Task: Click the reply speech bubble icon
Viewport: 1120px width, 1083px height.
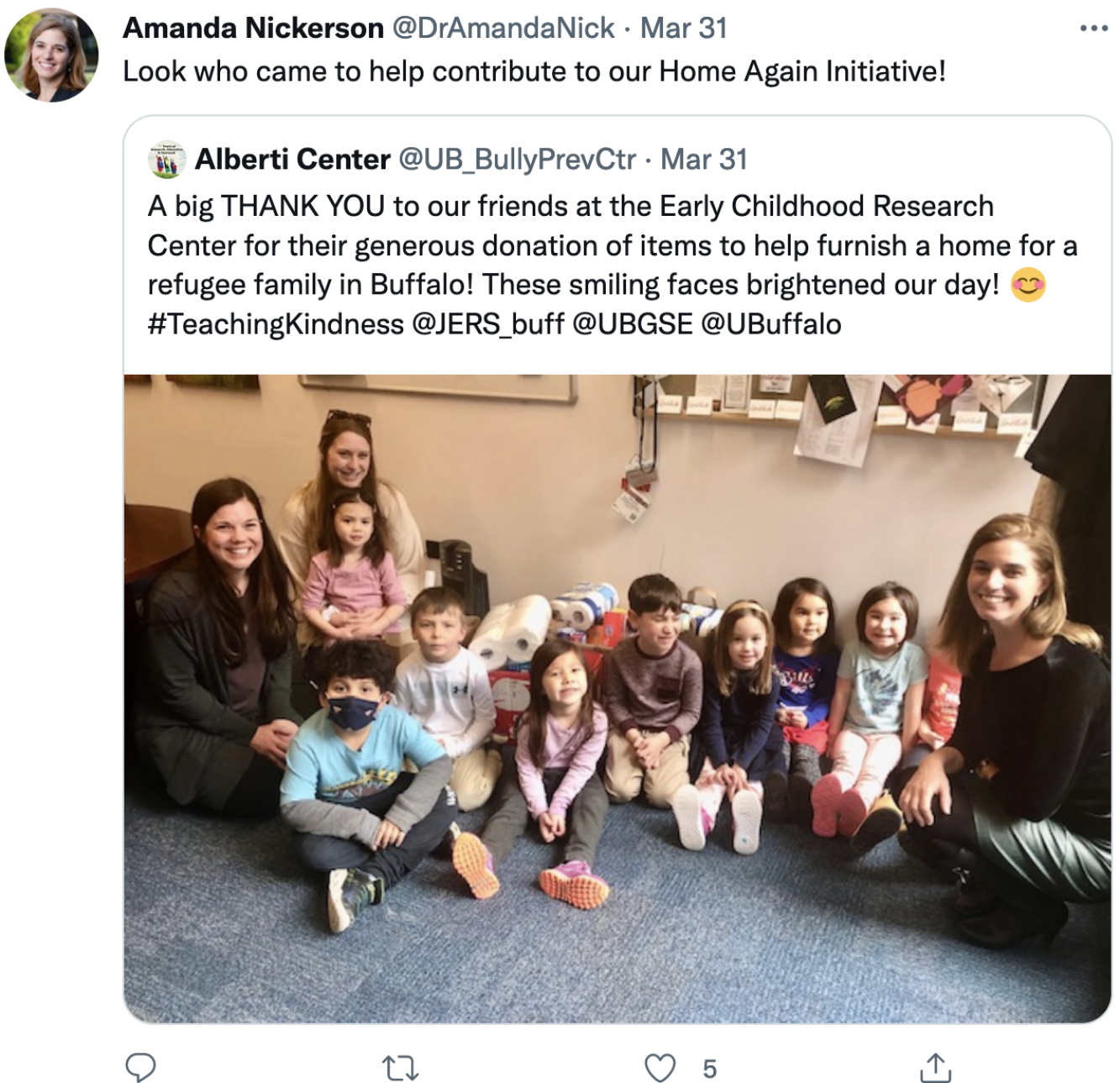Action: (x=140, y=1068)
